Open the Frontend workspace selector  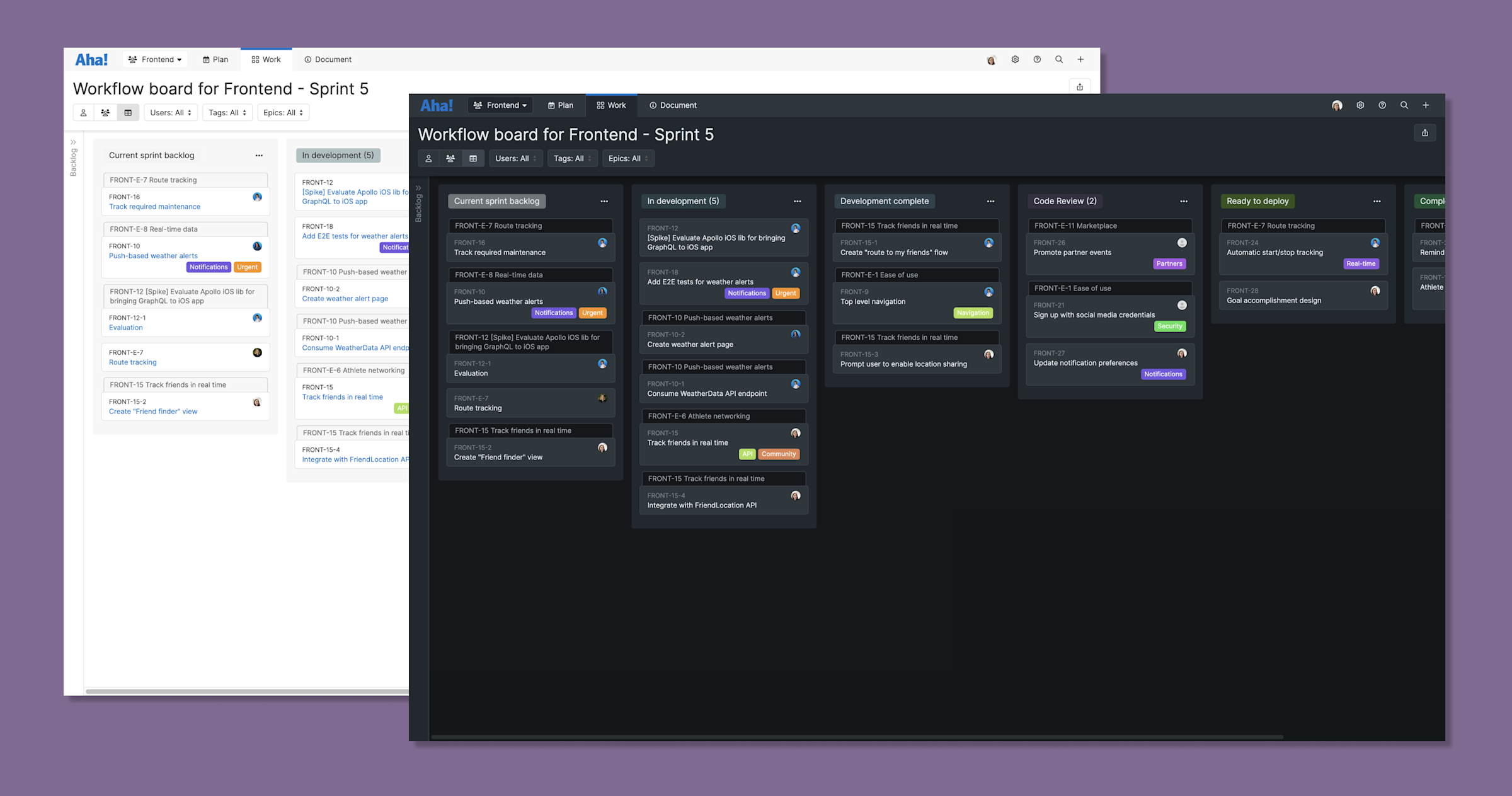coord(500,105)
